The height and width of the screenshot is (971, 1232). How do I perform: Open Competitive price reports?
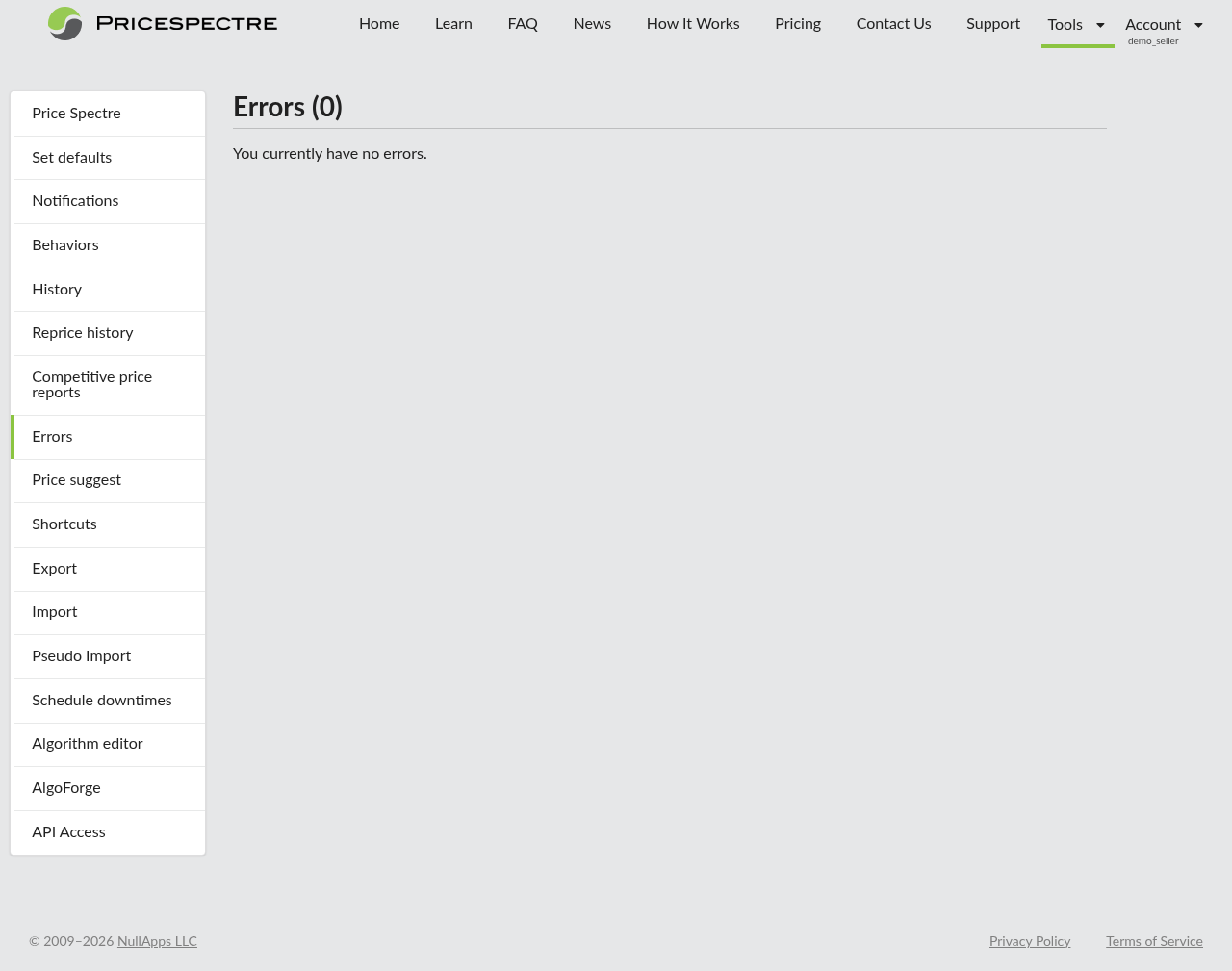point(91,384)
